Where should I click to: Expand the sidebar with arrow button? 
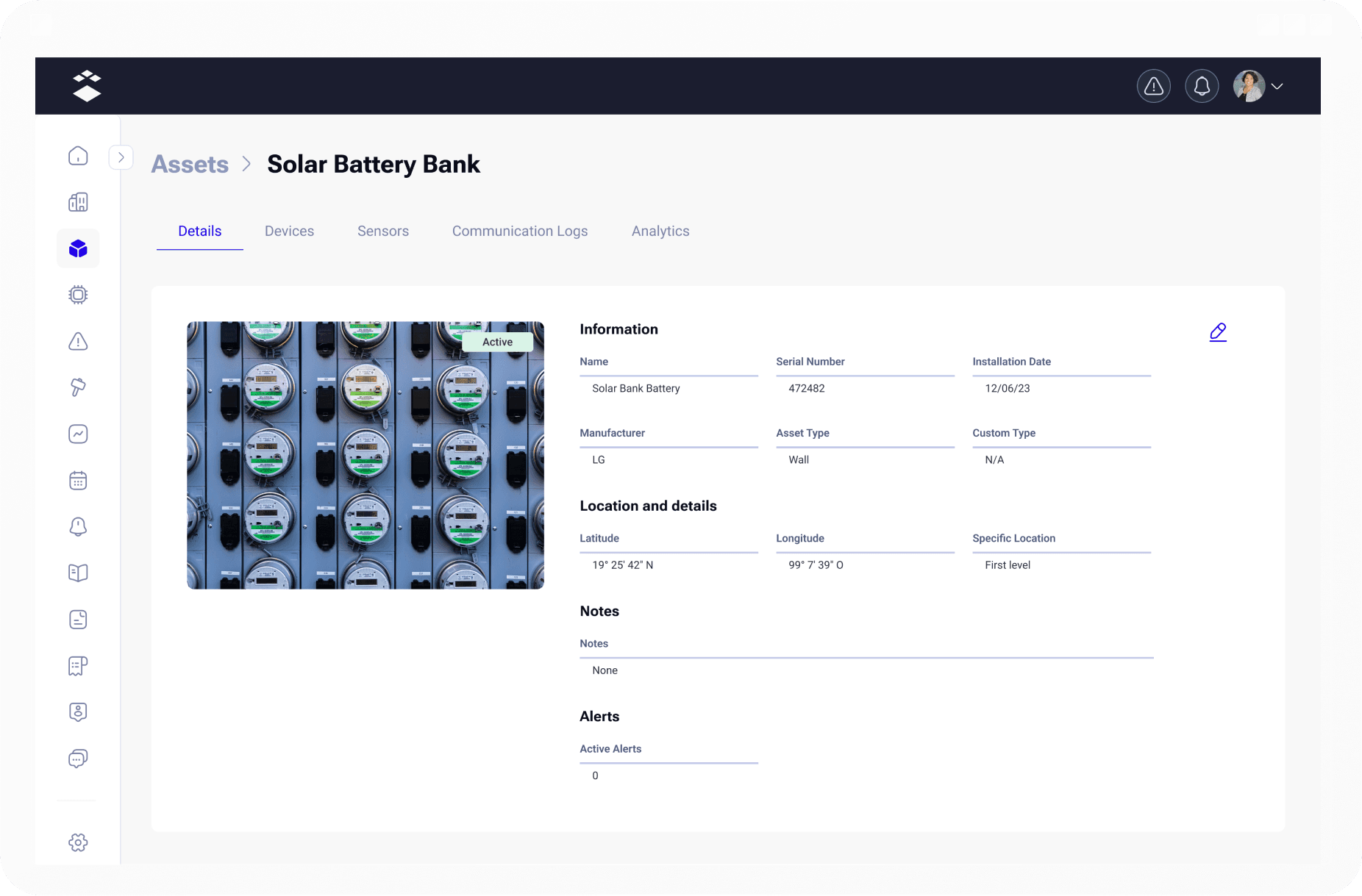121,157
